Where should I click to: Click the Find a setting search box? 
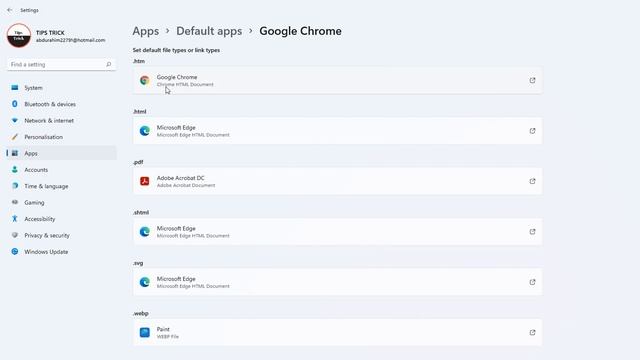[62, 64]
